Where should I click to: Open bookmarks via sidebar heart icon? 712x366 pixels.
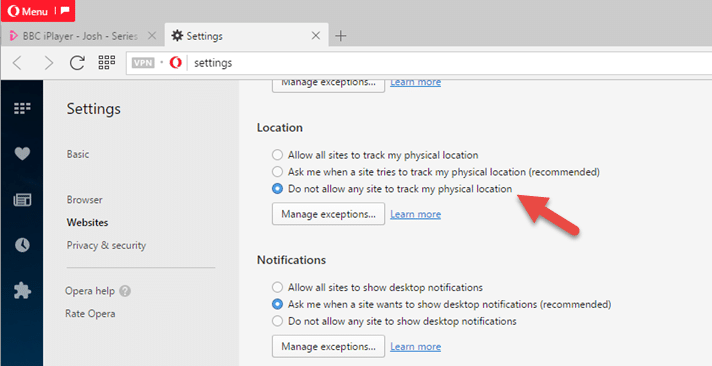click(22, 153)
